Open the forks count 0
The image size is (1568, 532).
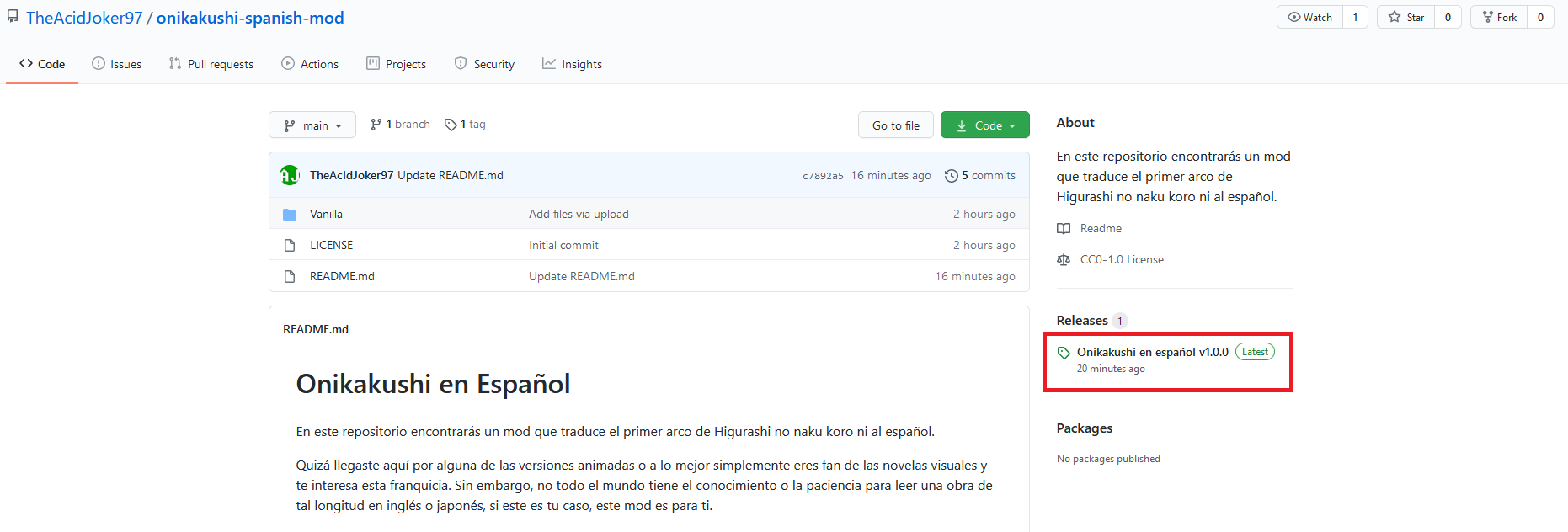tap(1540, 17)
